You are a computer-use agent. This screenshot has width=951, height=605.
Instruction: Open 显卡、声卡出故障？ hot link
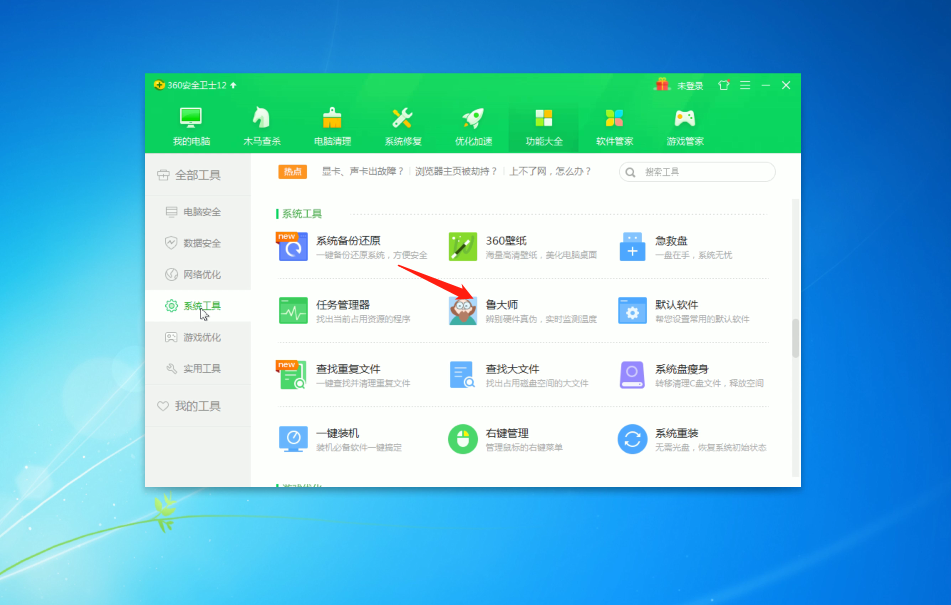tap(363, 172)
